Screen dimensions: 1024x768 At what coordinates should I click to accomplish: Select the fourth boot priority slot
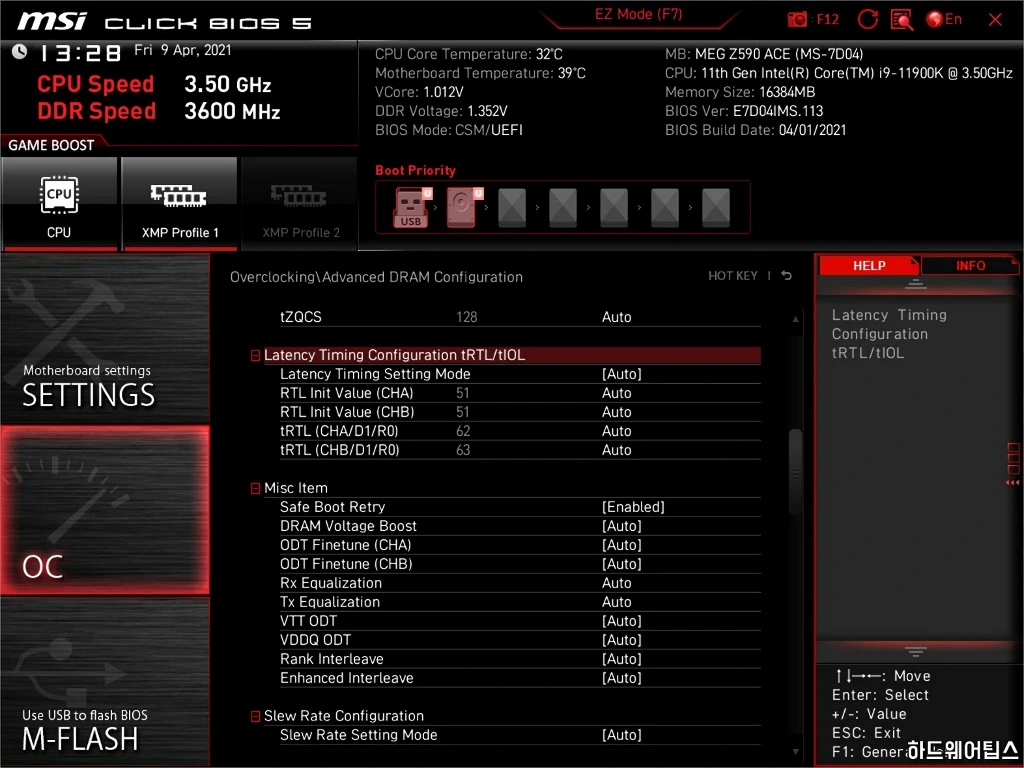pyautogui.click(x=563, y=207)
